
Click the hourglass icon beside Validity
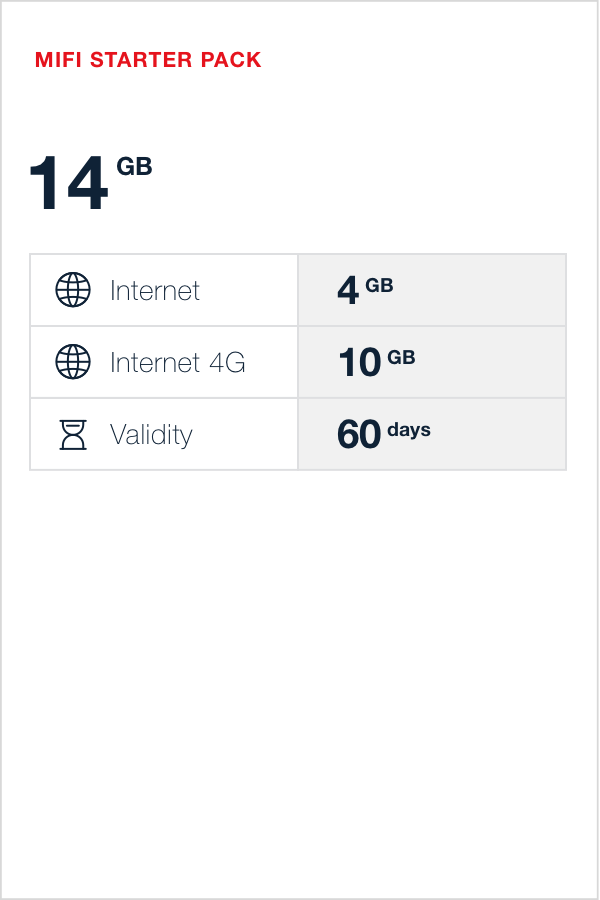pos(72,434)
